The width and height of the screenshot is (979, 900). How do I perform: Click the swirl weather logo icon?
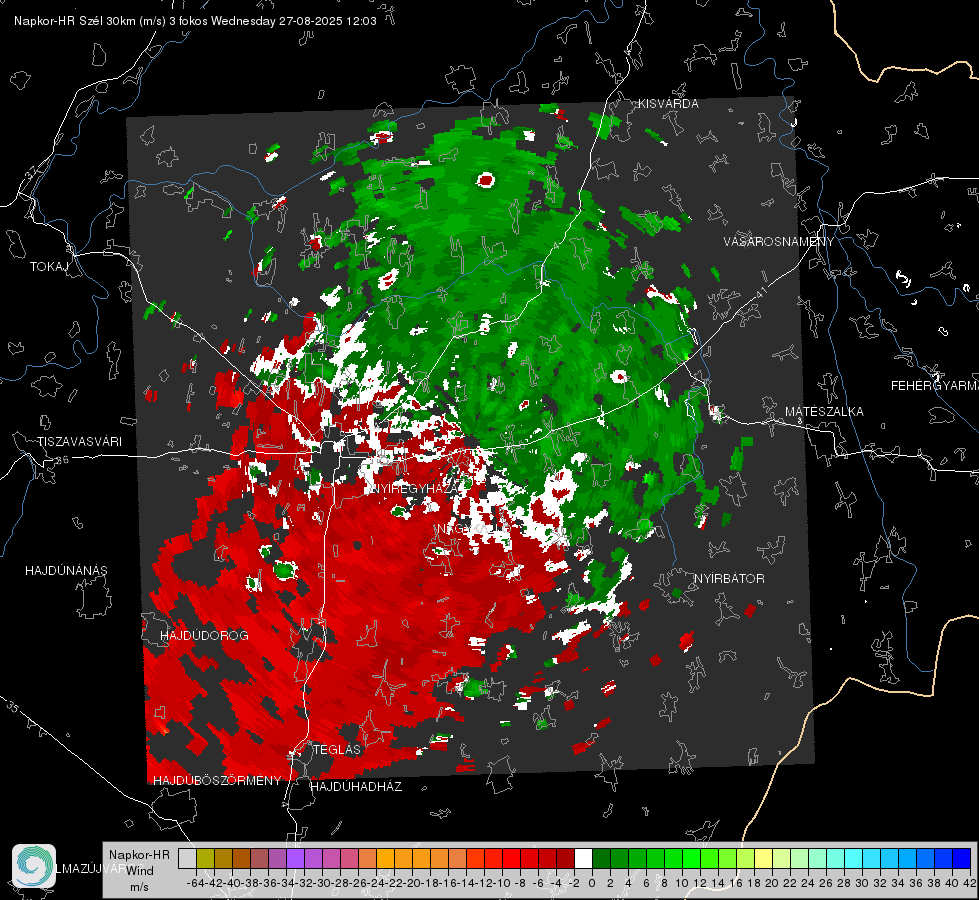pos(34,866)
